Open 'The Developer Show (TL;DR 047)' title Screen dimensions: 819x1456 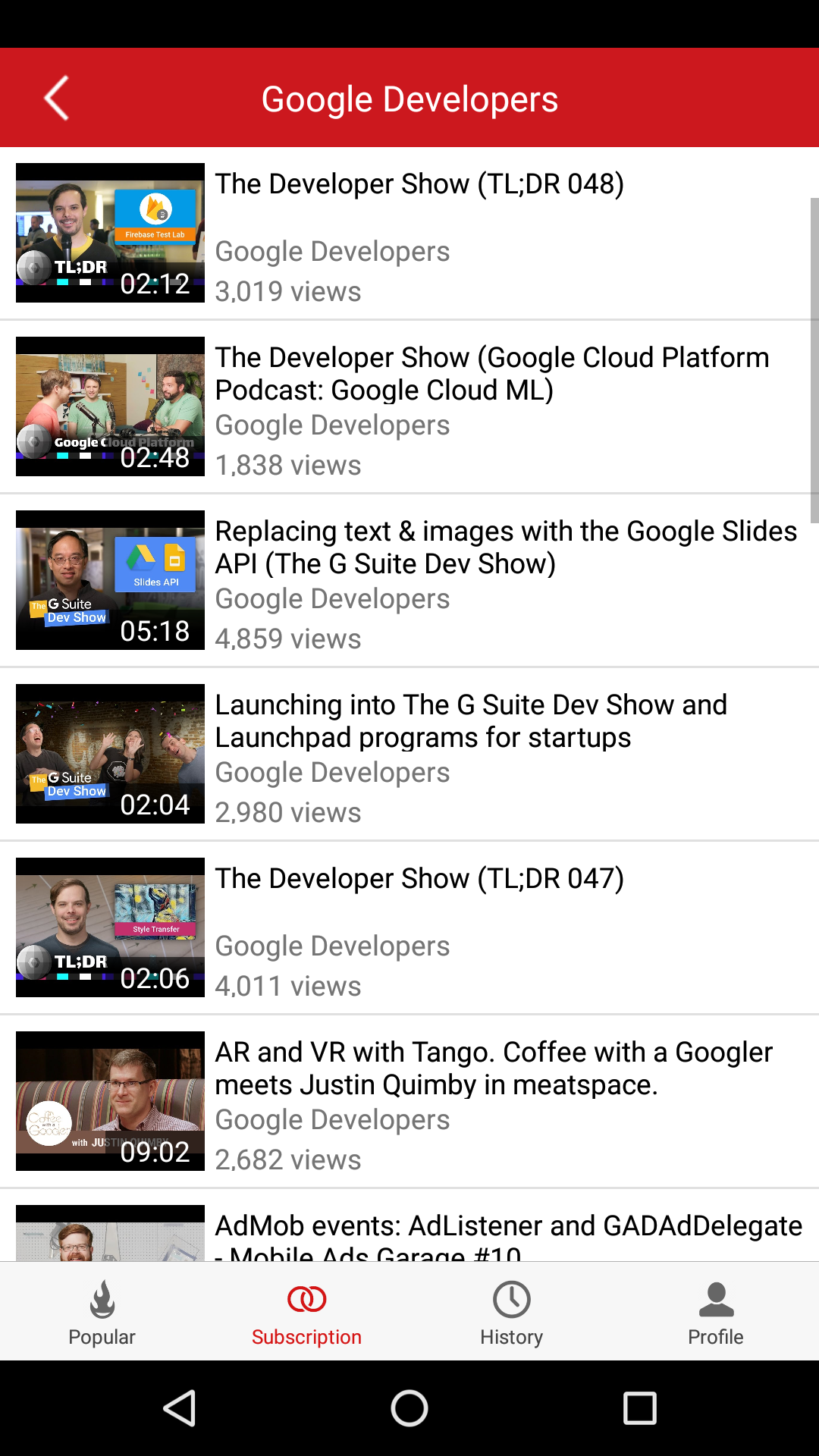(419, 879)
